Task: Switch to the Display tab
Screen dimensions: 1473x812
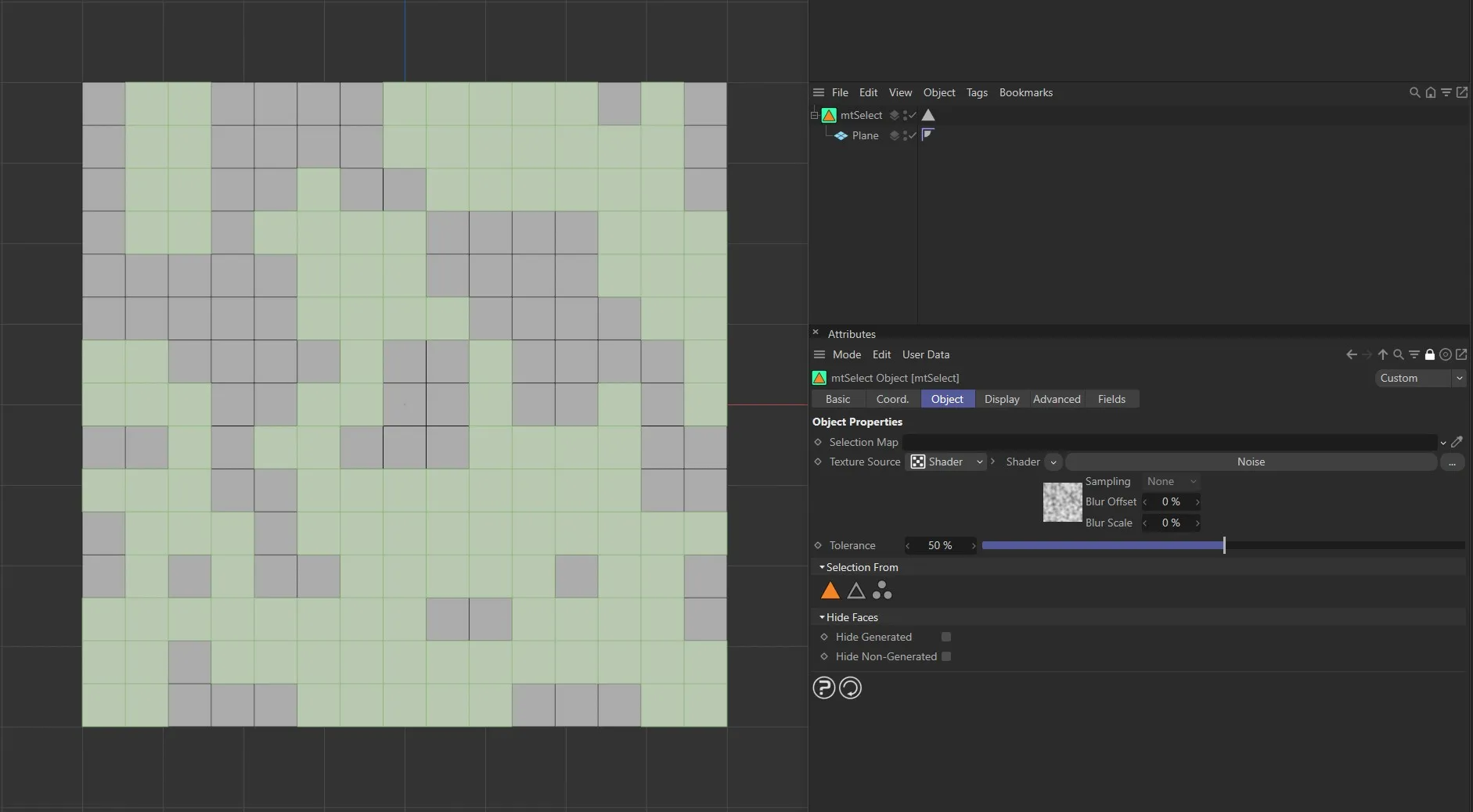Action: coord(1001,399)
